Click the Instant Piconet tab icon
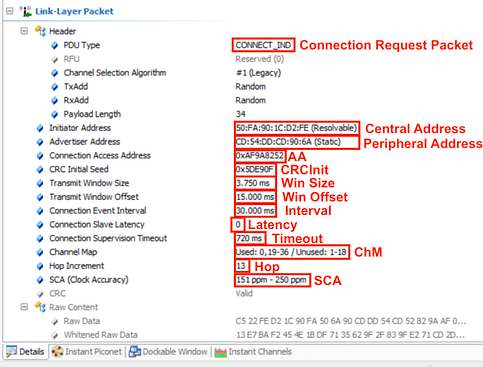Screen dimensions: 483x367 [57, 352]
